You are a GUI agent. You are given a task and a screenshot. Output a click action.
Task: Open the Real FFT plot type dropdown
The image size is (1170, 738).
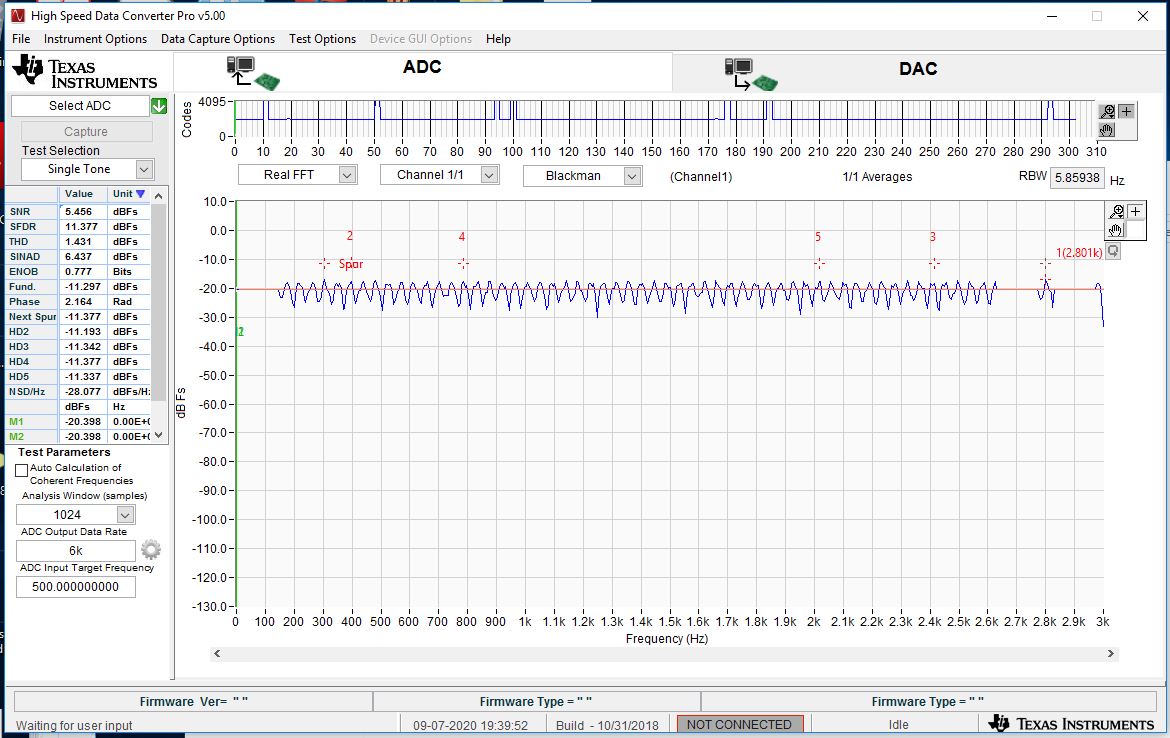347,175
